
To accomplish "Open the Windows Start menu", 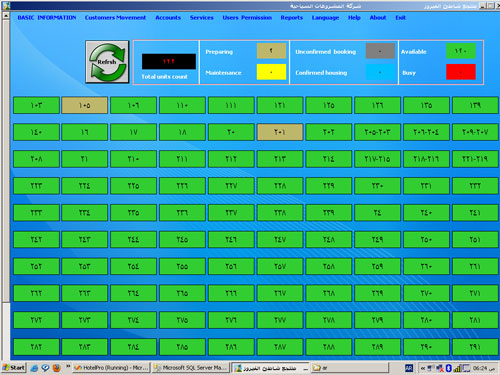I will click(x=14, y=368).
